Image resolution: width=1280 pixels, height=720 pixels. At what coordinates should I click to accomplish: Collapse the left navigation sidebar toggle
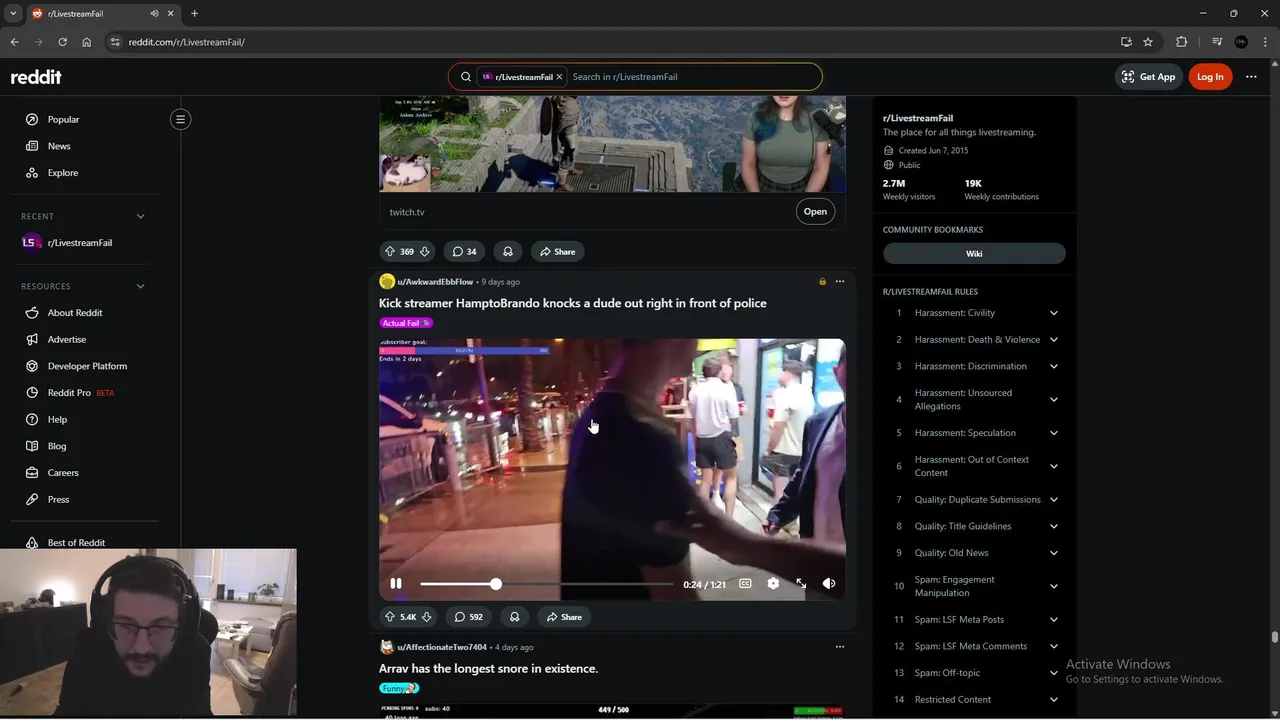180,119
